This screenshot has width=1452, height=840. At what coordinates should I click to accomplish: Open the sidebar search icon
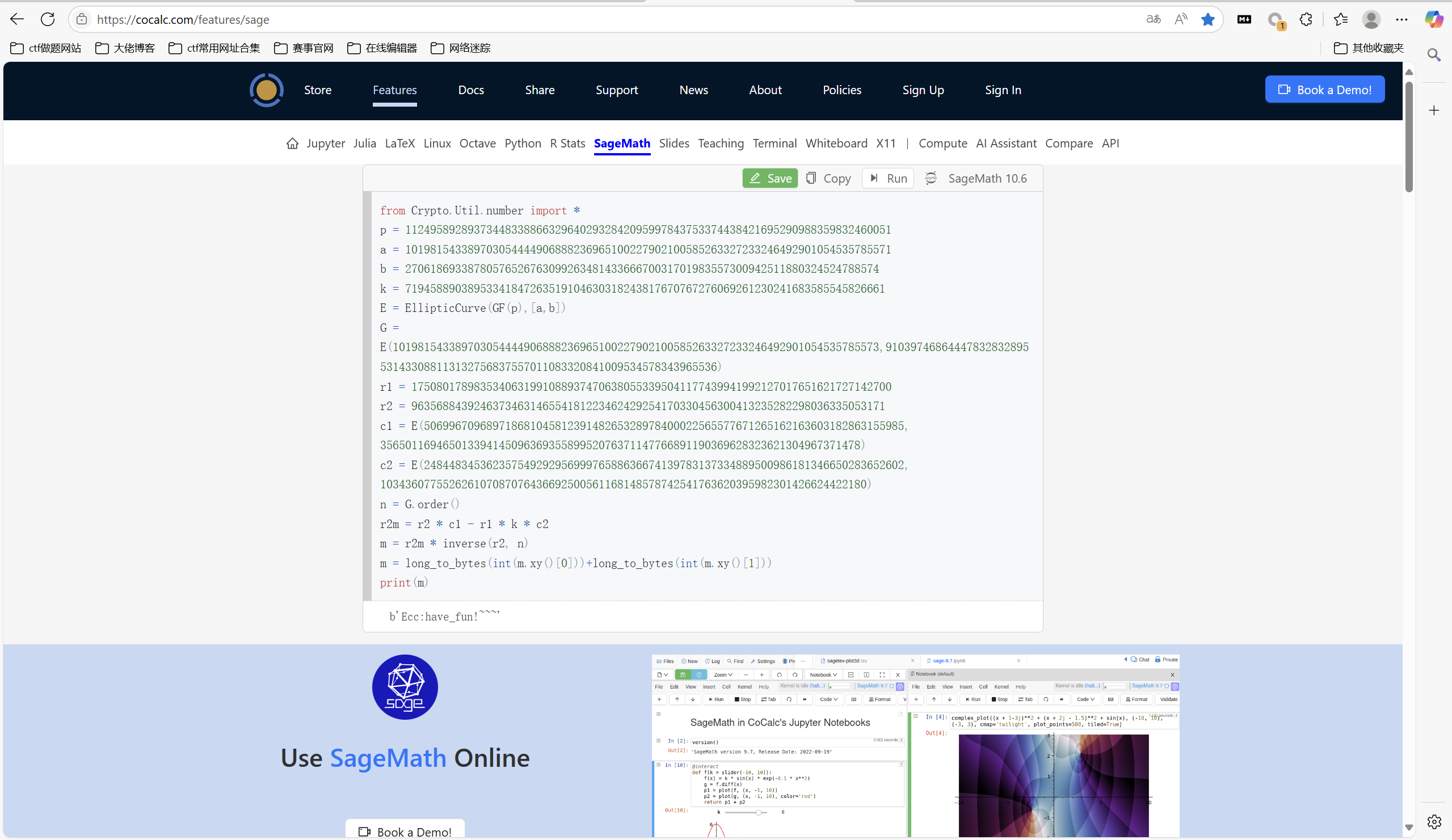point(1434,54)
